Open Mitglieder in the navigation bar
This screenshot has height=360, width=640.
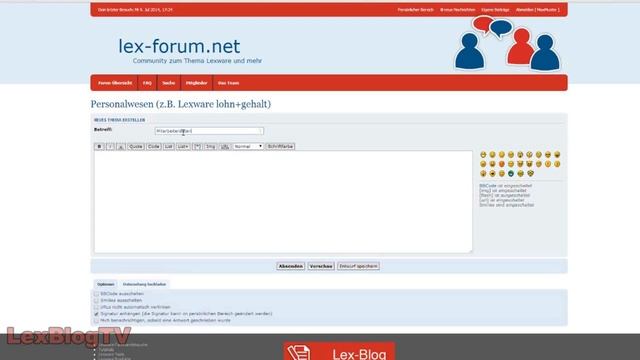[x=196, y=83]
